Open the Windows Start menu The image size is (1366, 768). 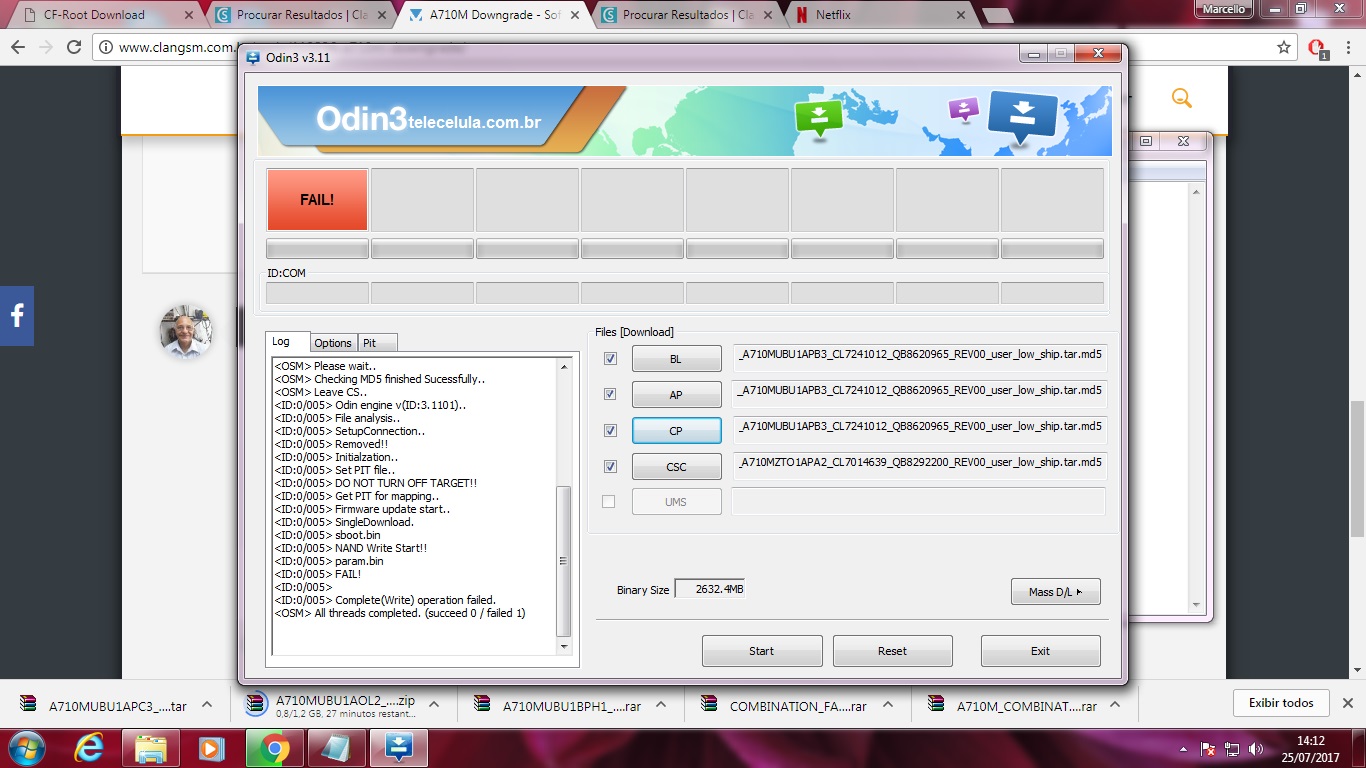click(25, 748)
